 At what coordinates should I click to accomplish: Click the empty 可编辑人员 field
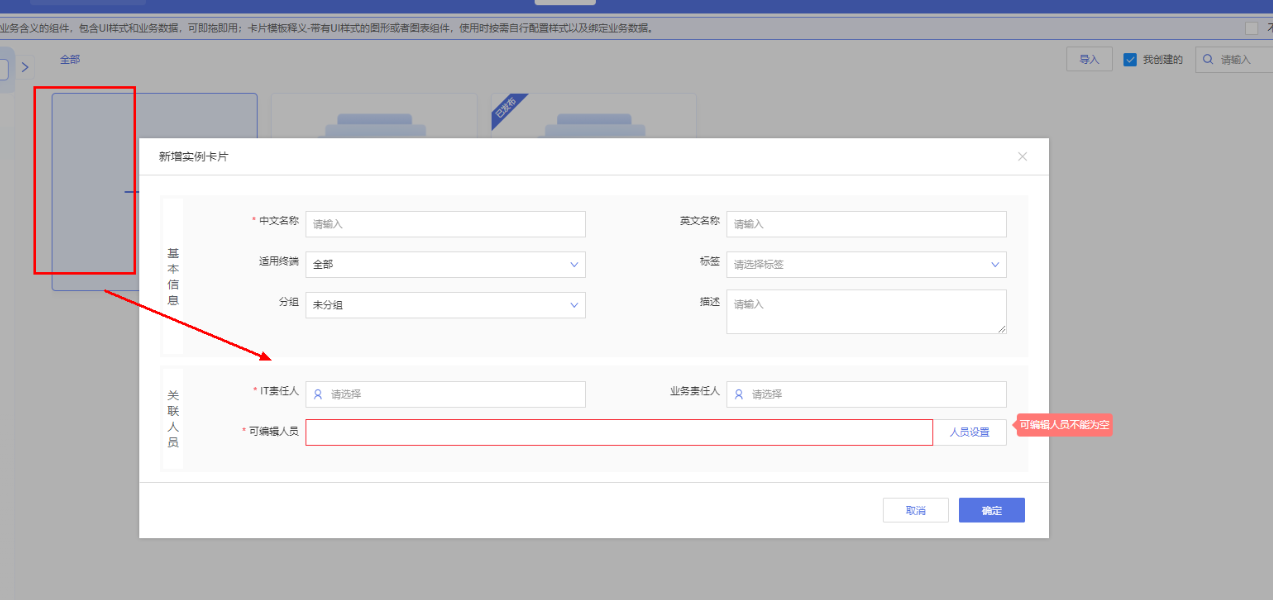click(619, 432)
